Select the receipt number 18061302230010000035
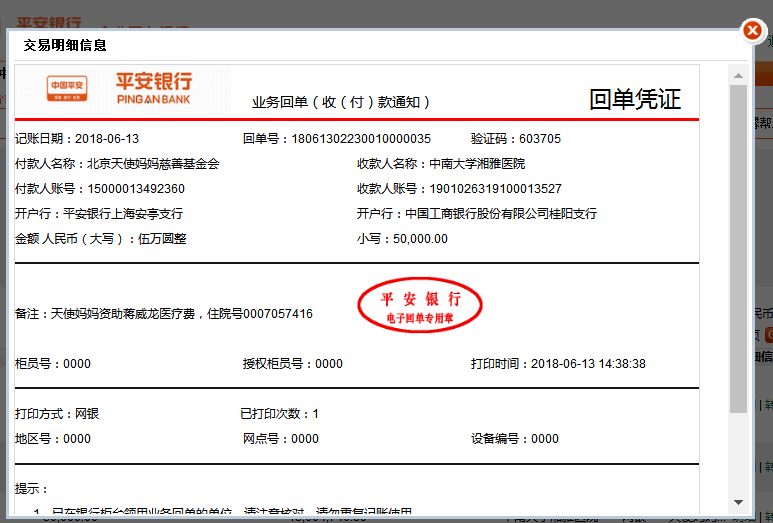Screen dimensions: 773x523 tap(361, 139)
